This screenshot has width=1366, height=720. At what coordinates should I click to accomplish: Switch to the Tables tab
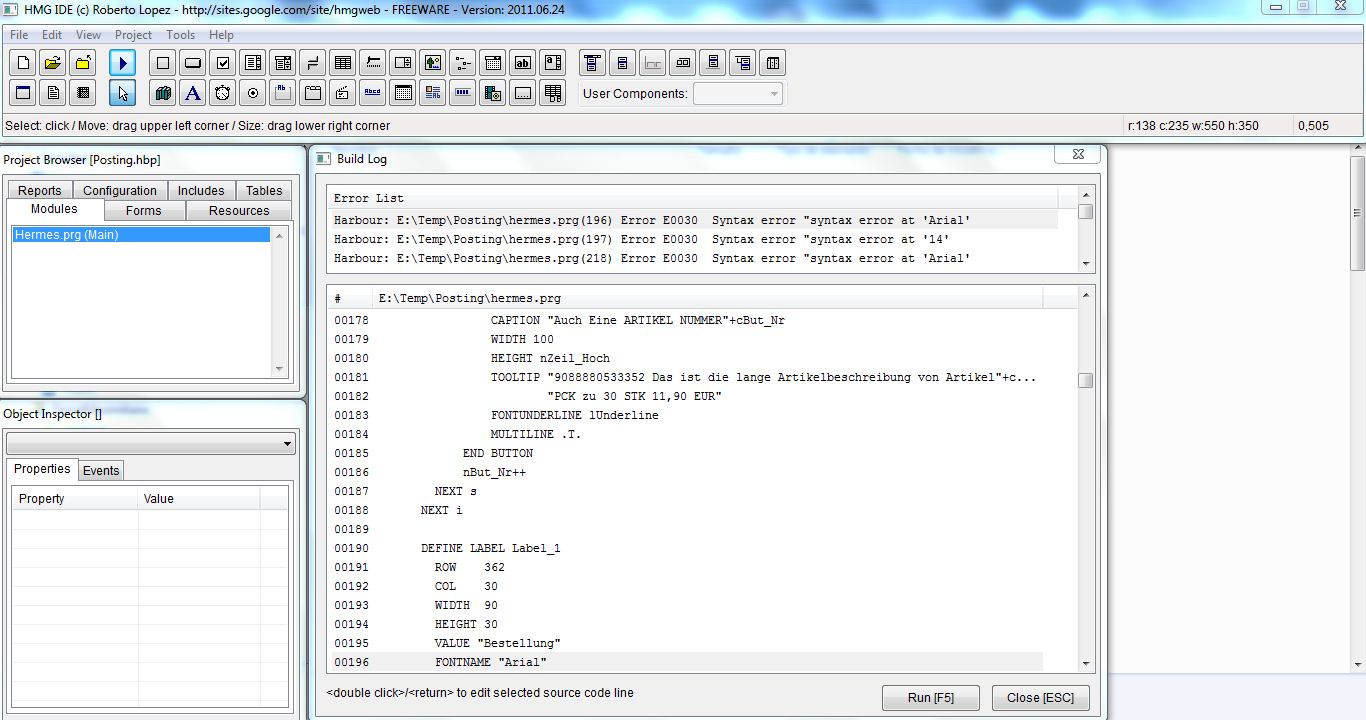tap(264, 190)
